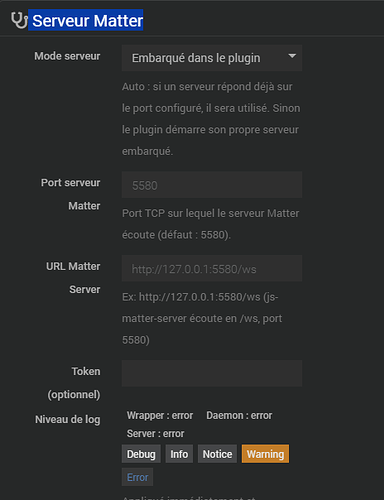Open the Mode serveur dropdown
This screenshot has height=500, width=384.
(212, 58)
